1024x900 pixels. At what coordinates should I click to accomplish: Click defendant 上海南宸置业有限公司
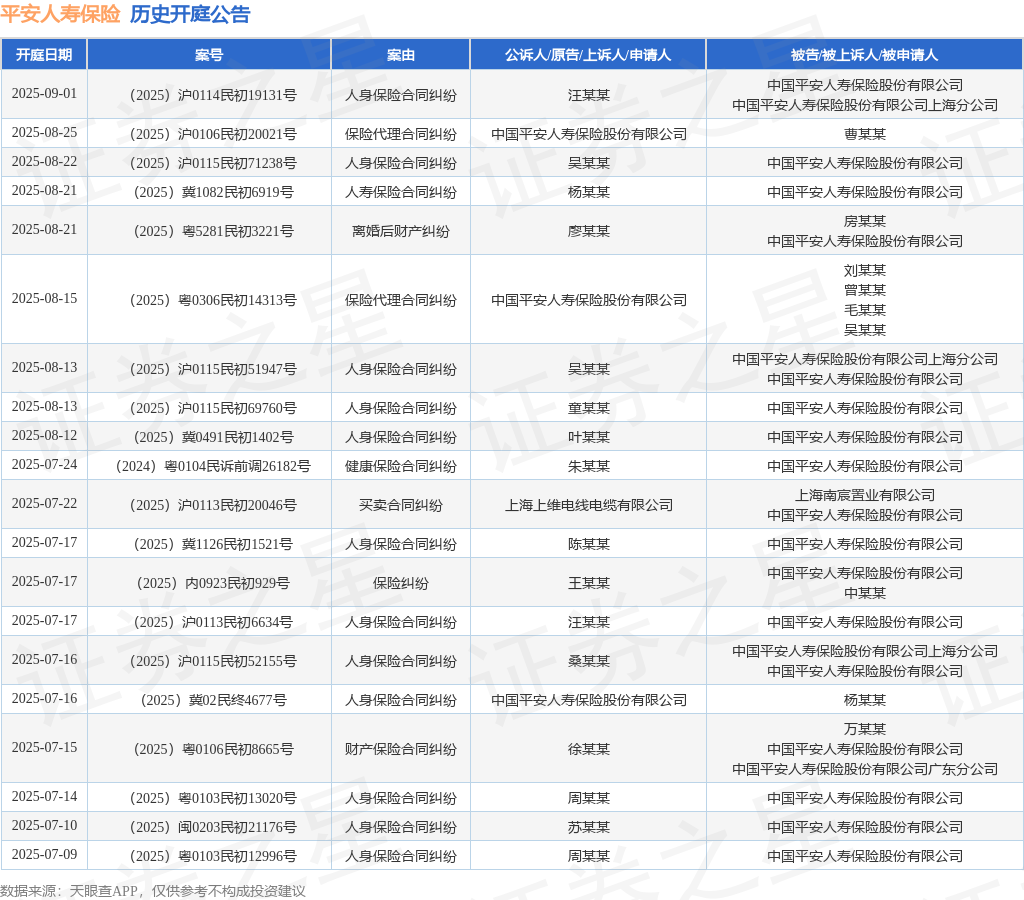pyautogui.click(x=865, y=496)
